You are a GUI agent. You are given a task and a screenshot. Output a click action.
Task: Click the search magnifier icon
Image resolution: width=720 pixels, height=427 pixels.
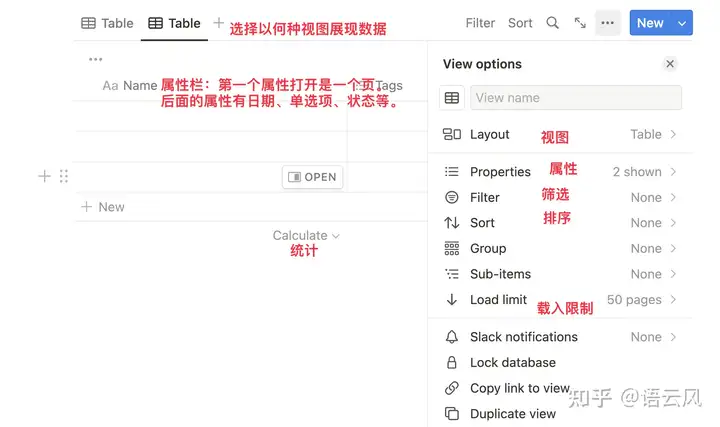click(552, 23)
